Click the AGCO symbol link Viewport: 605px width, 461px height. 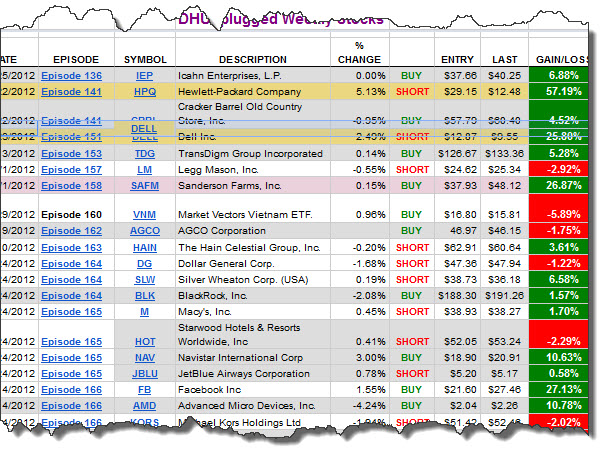tap(145, 231)
